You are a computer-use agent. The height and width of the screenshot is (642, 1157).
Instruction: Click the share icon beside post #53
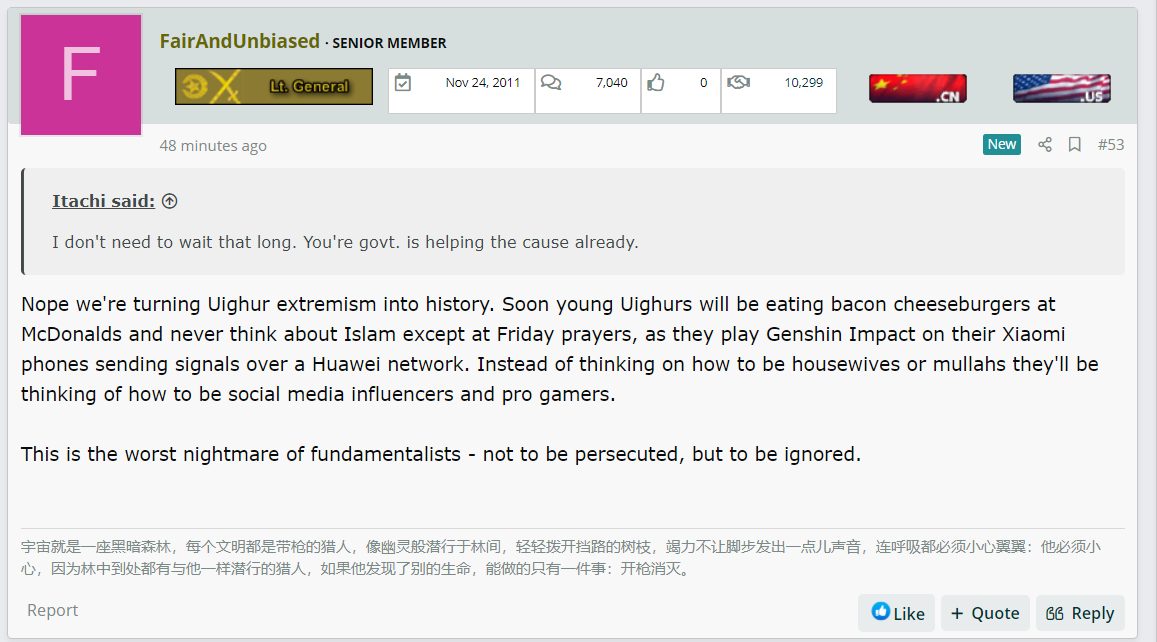point(1044,145)
